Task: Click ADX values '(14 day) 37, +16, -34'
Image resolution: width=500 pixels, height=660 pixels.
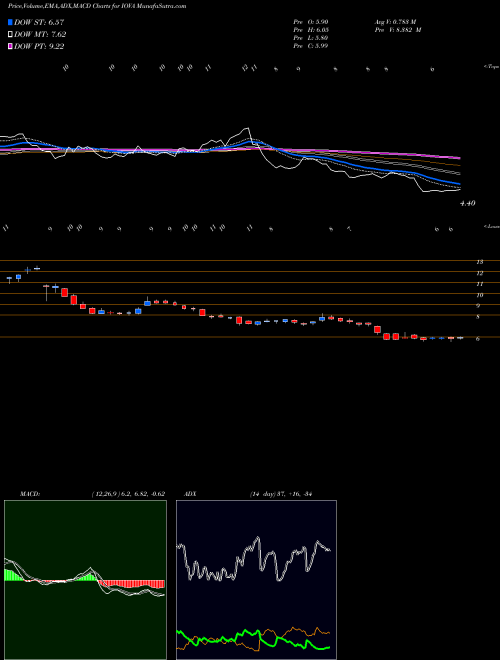Action: click(x=280, y=494)
